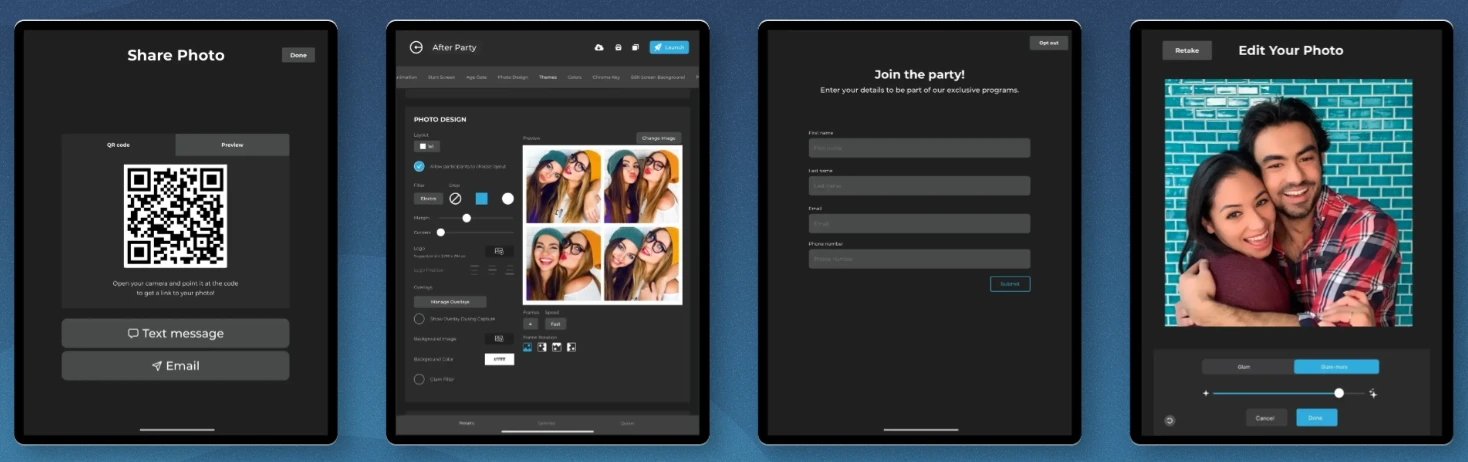Switch to the Queue bottom tab
The width and height of the screenshot is (1468, 462).
coord(627,423)
